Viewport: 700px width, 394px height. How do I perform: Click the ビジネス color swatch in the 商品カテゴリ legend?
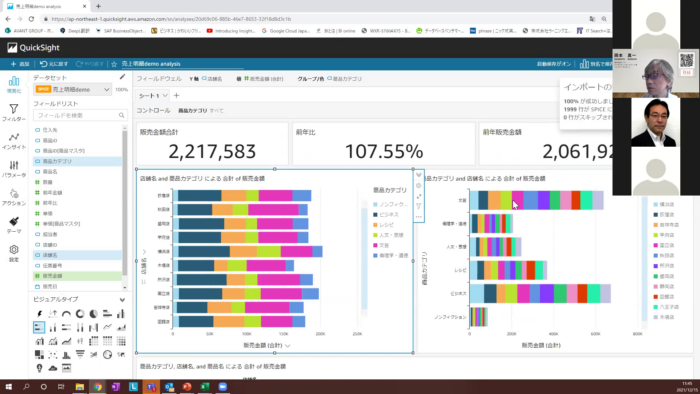coord(375,215)
